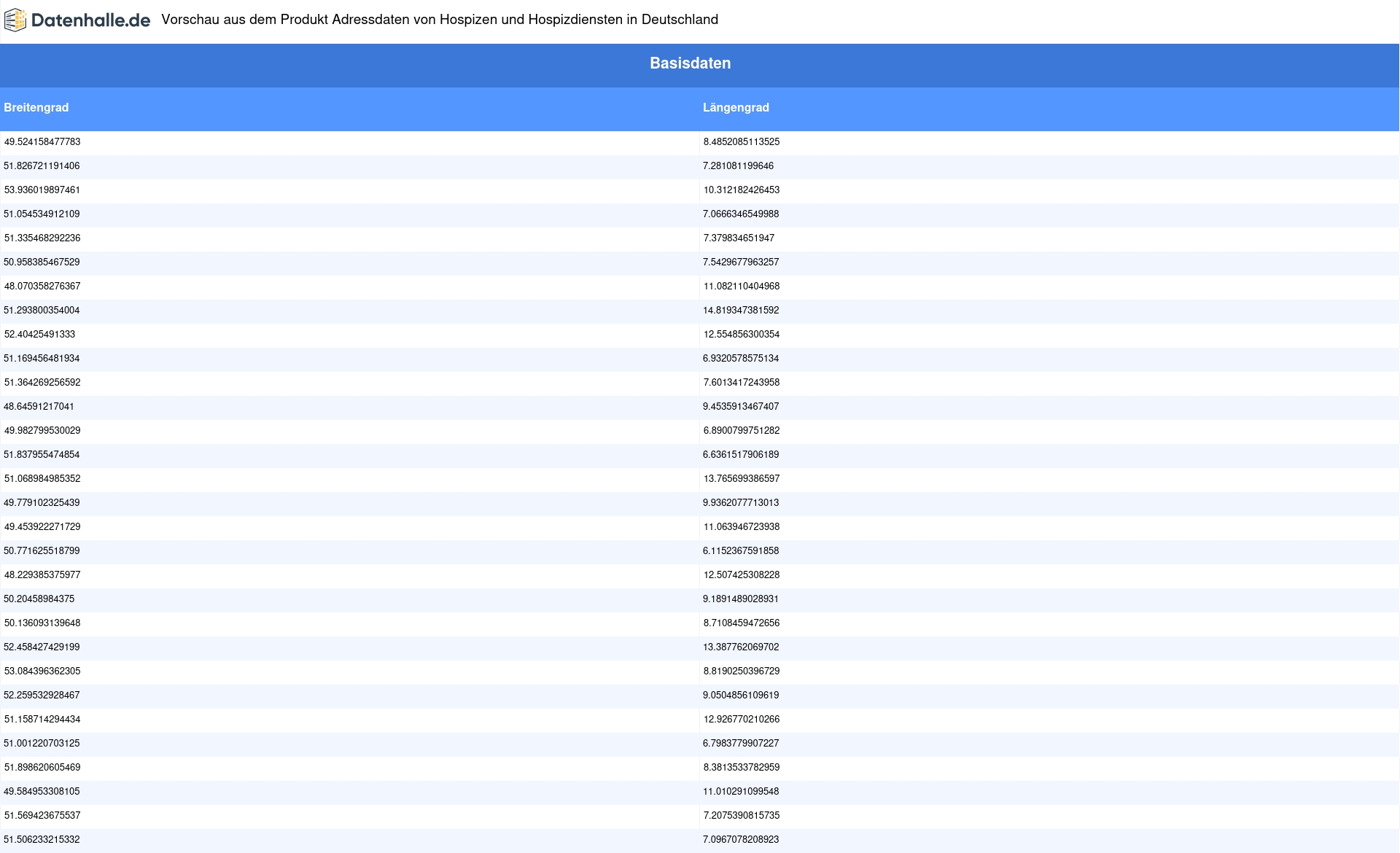This screenshot has width=1400, height=853.
Task: Click longitude value 14.819347381592
Action: (741, 311)
